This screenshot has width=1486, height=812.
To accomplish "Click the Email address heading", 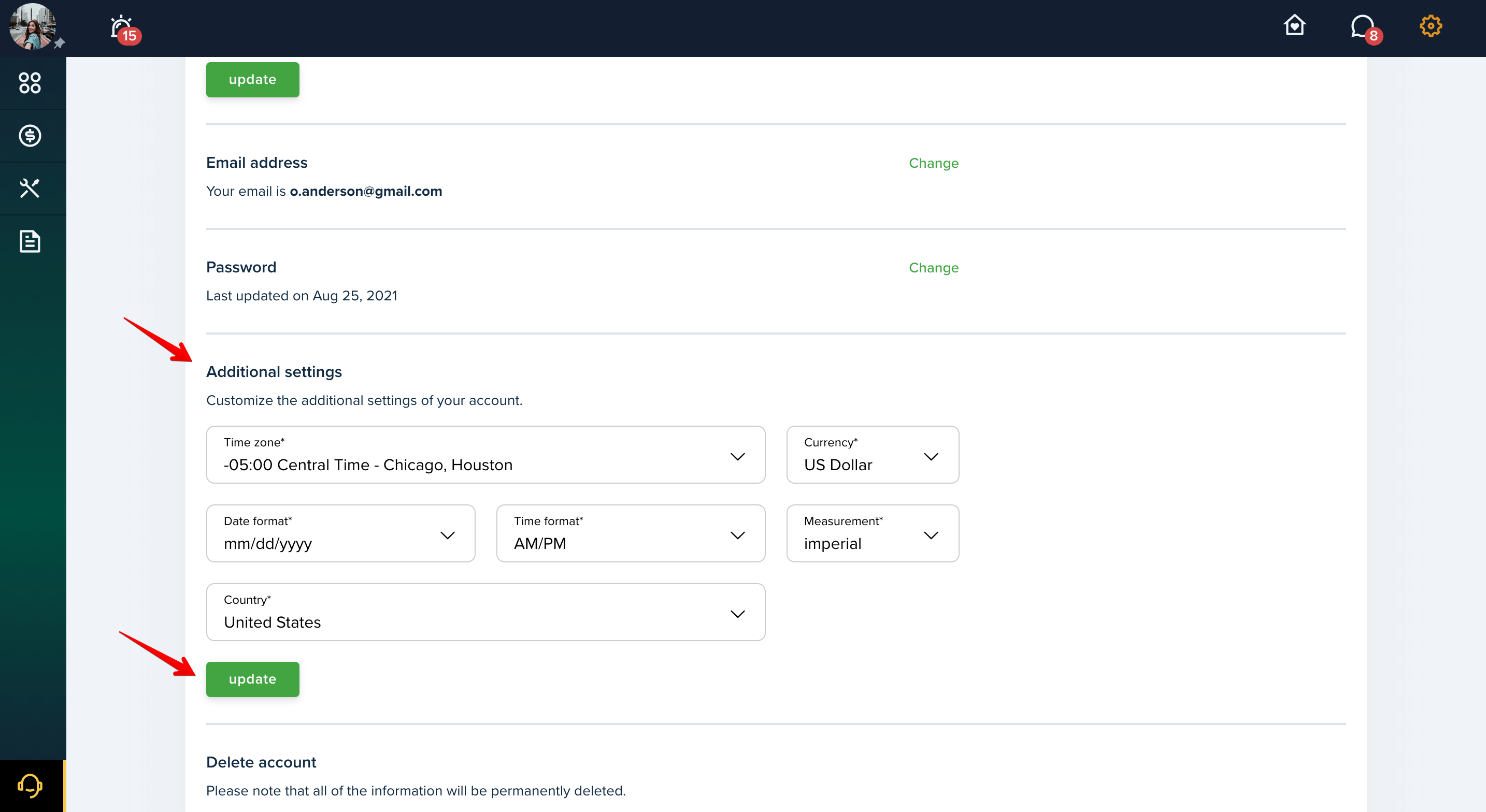I will tap(256, 163).
